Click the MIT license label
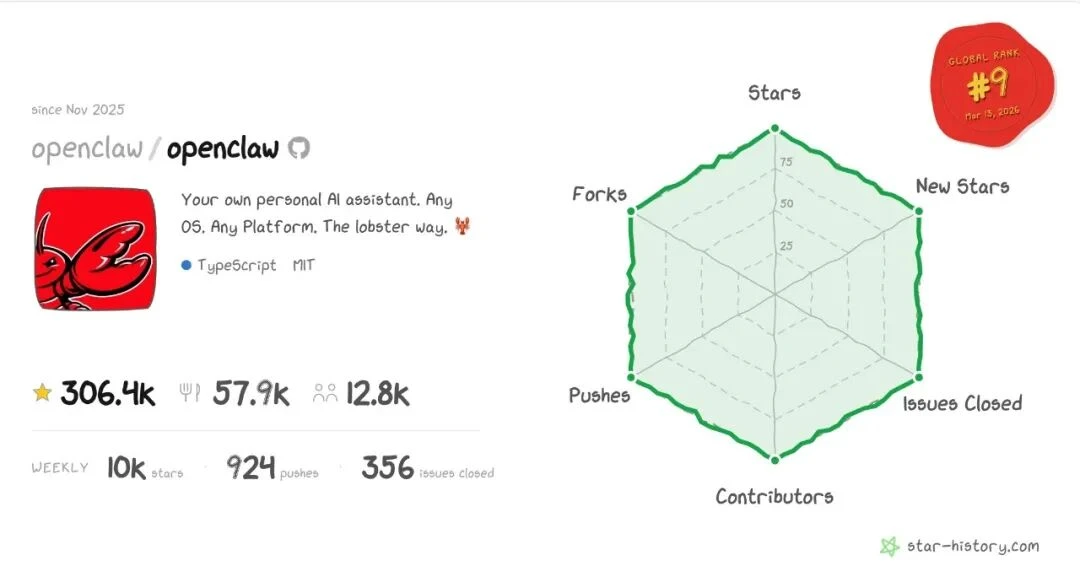The height and width of the screenshot is (566, 1080). click(304, 265)
